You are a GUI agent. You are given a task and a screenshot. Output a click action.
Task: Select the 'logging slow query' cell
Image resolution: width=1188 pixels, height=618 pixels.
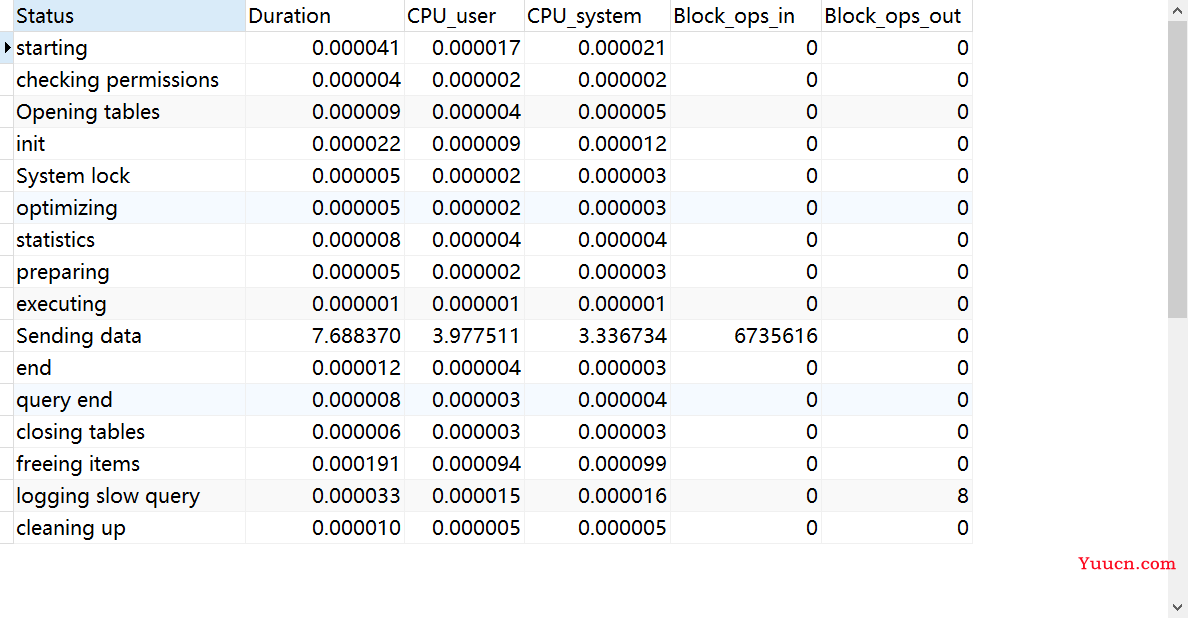[x=130, y=496]
